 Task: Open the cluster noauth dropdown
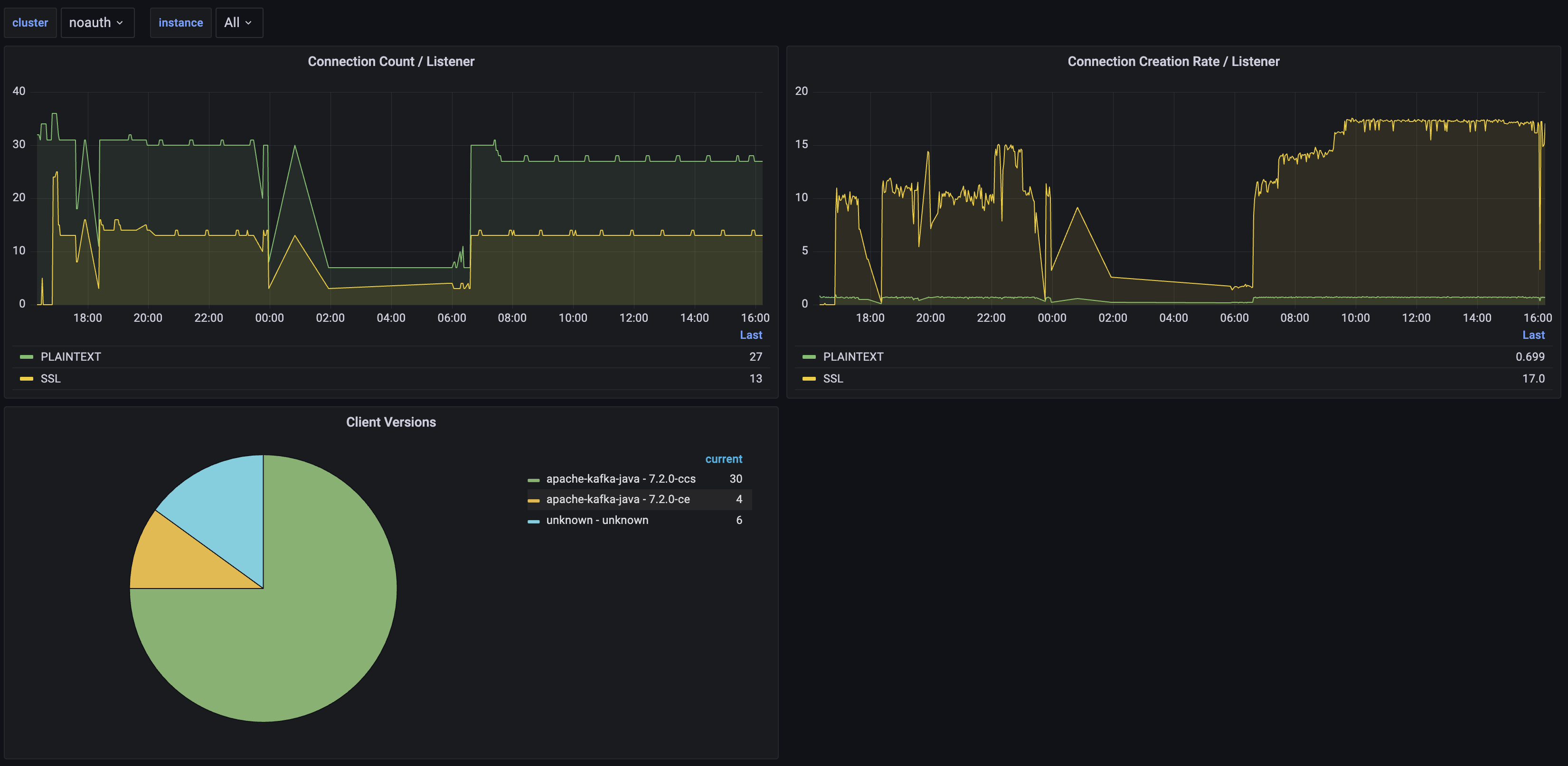pyautogui.click(x=97, y=22)
